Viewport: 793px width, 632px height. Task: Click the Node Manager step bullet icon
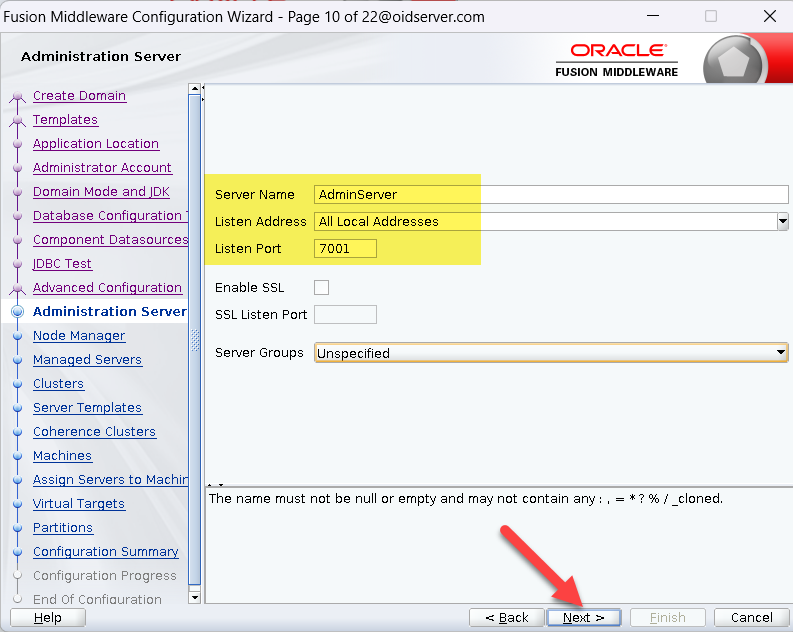[18, 336]
